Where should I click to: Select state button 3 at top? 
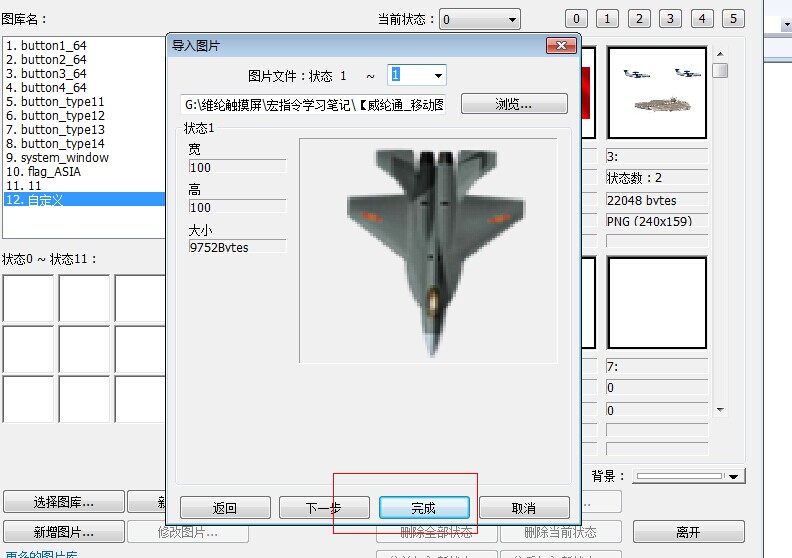click(670, 19)
